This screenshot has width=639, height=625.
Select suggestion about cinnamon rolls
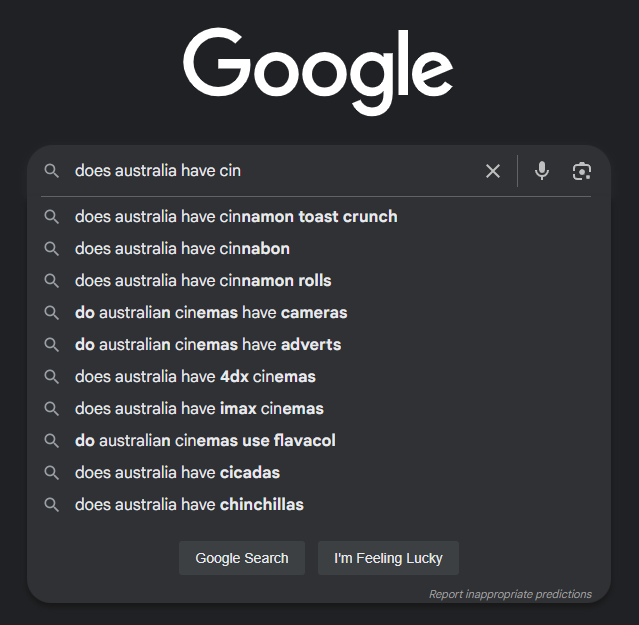203,281
